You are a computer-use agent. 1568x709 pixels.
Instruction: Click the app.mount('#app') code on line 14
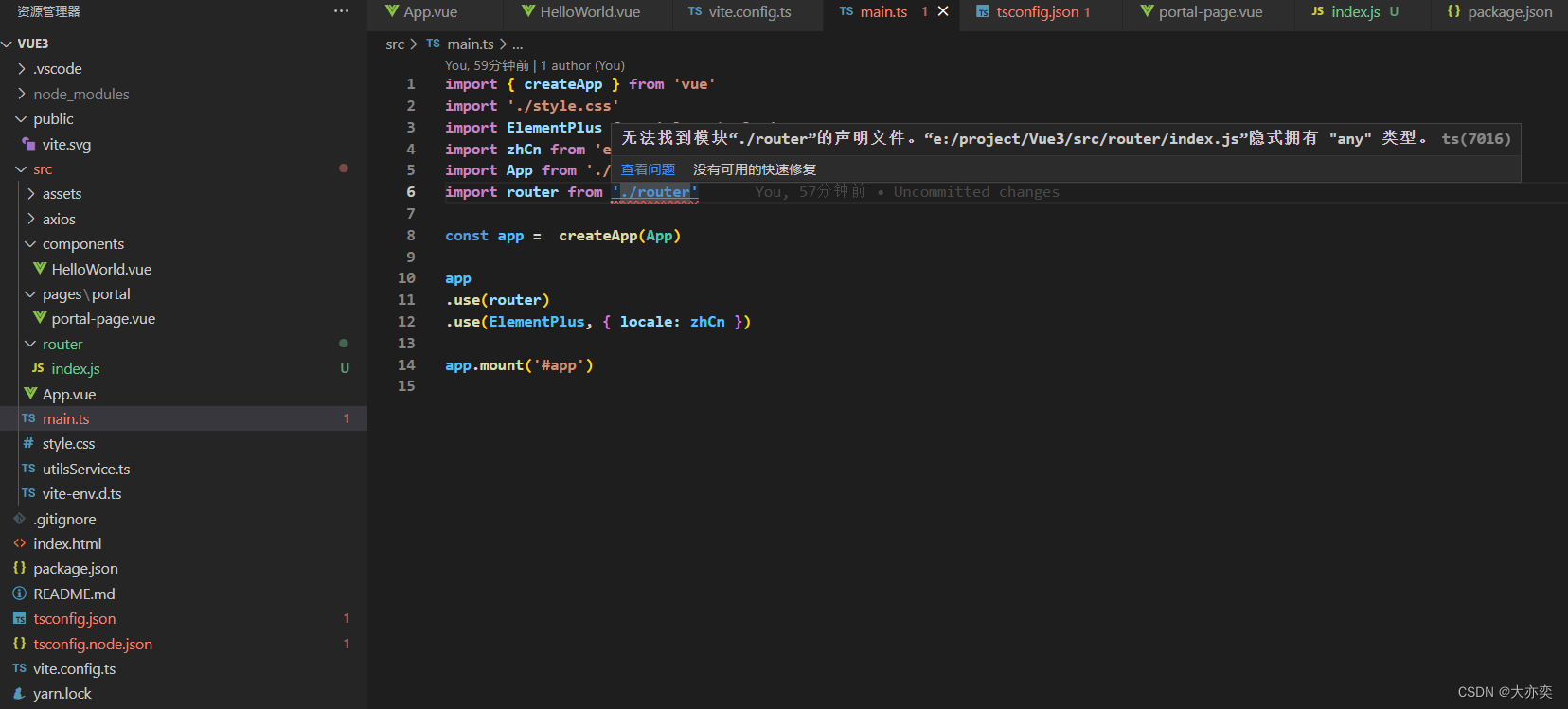click(x=519, y=365)
